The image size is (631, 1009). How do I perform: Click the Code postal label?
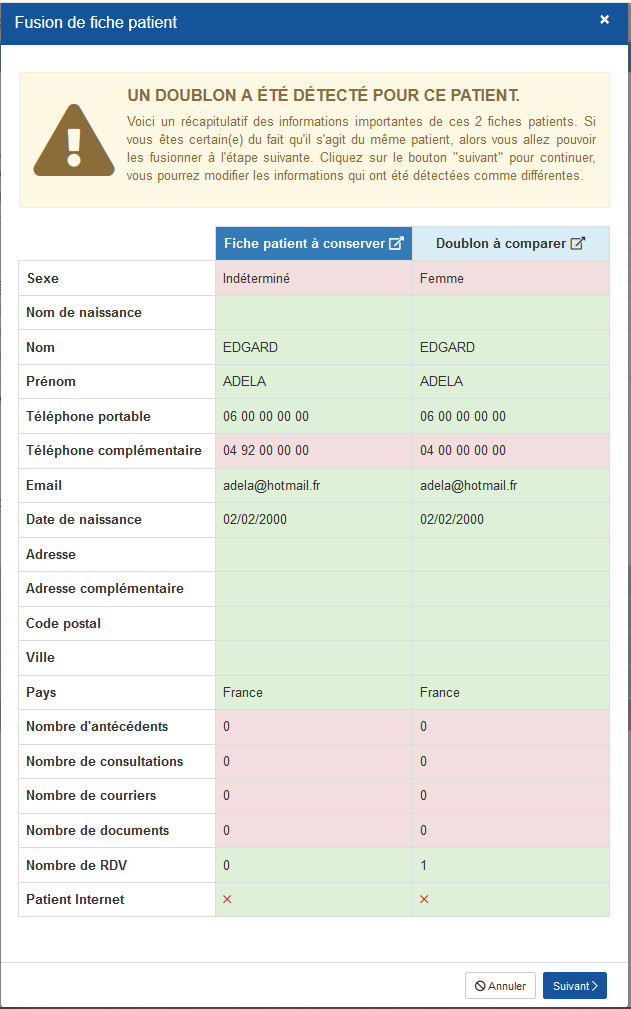(63, 623)
